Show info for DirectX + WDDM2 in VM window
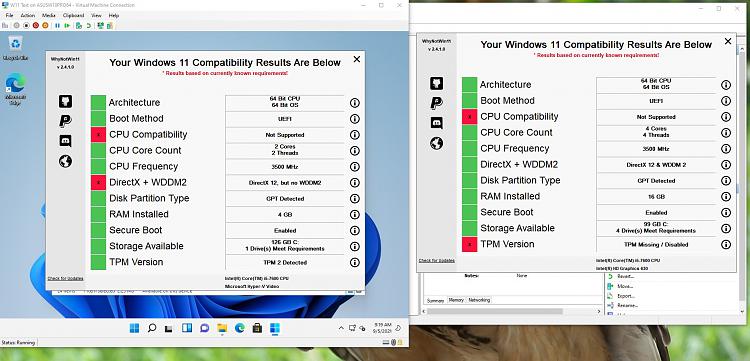 point(354,183)
